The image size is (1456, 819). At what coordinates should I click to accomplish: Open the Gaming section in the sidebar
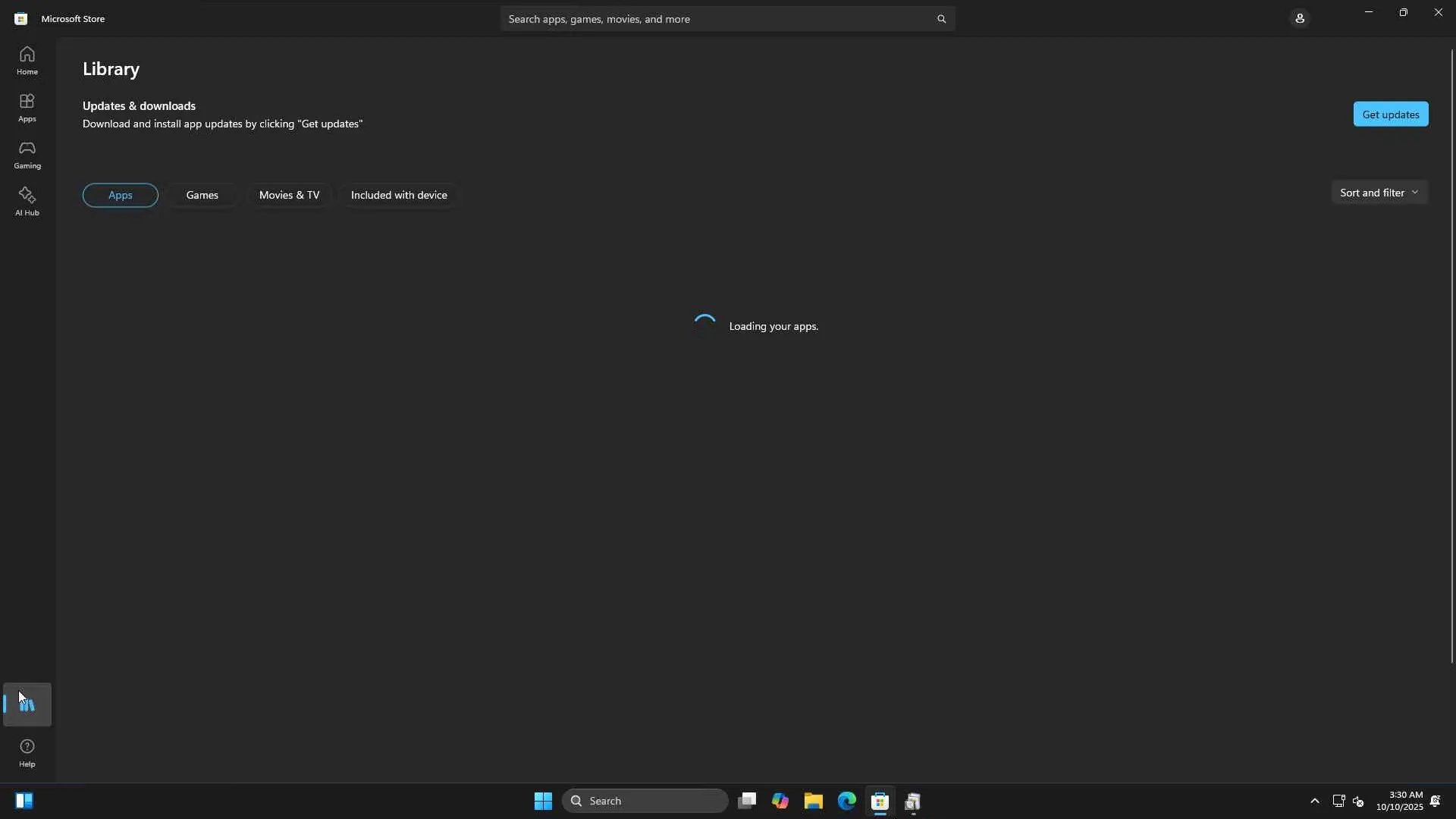(27, 155)
